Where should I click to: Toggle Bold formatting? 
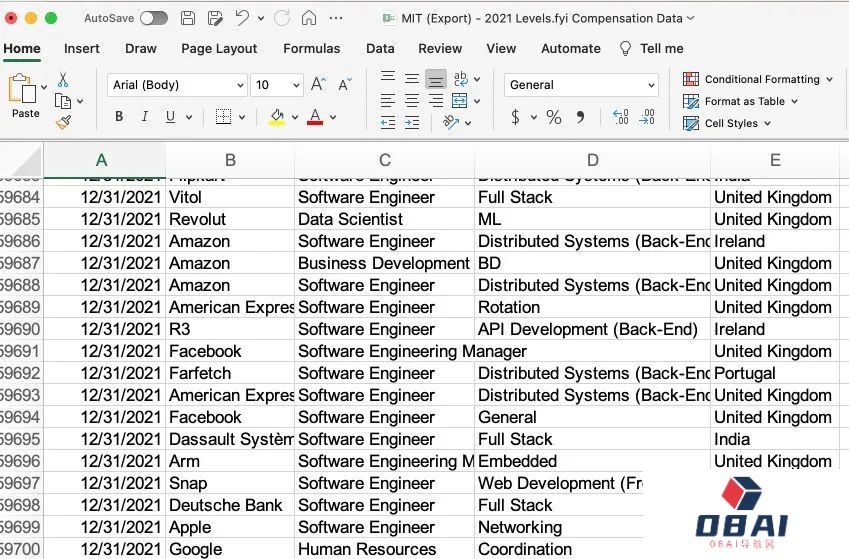click(119, 116)
